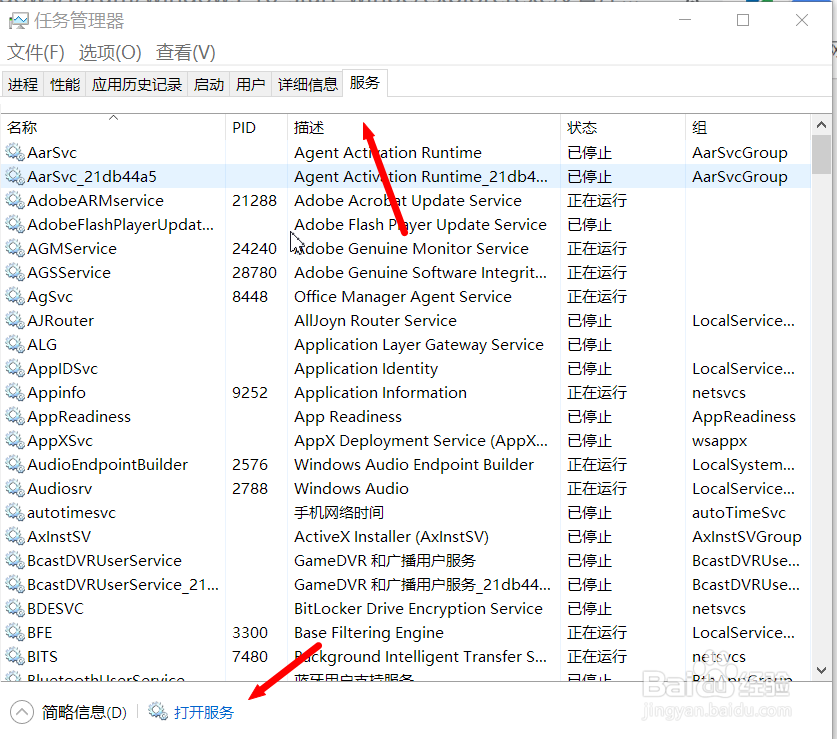Sort by the 描述 column header

point(424,128)
